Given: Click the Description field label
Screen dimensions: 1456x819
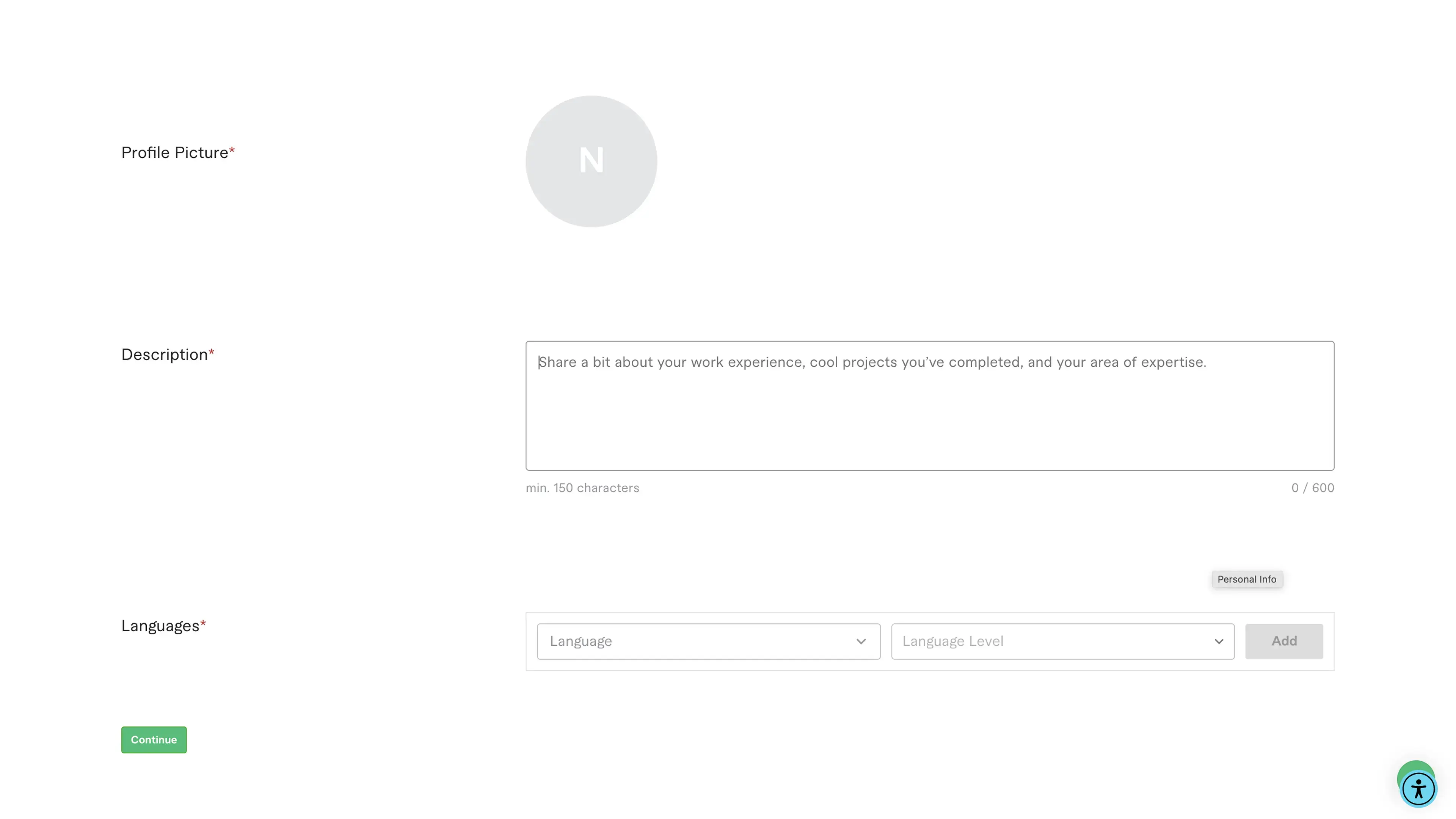Looking at the screenshot, I should (x=164, y=355).
